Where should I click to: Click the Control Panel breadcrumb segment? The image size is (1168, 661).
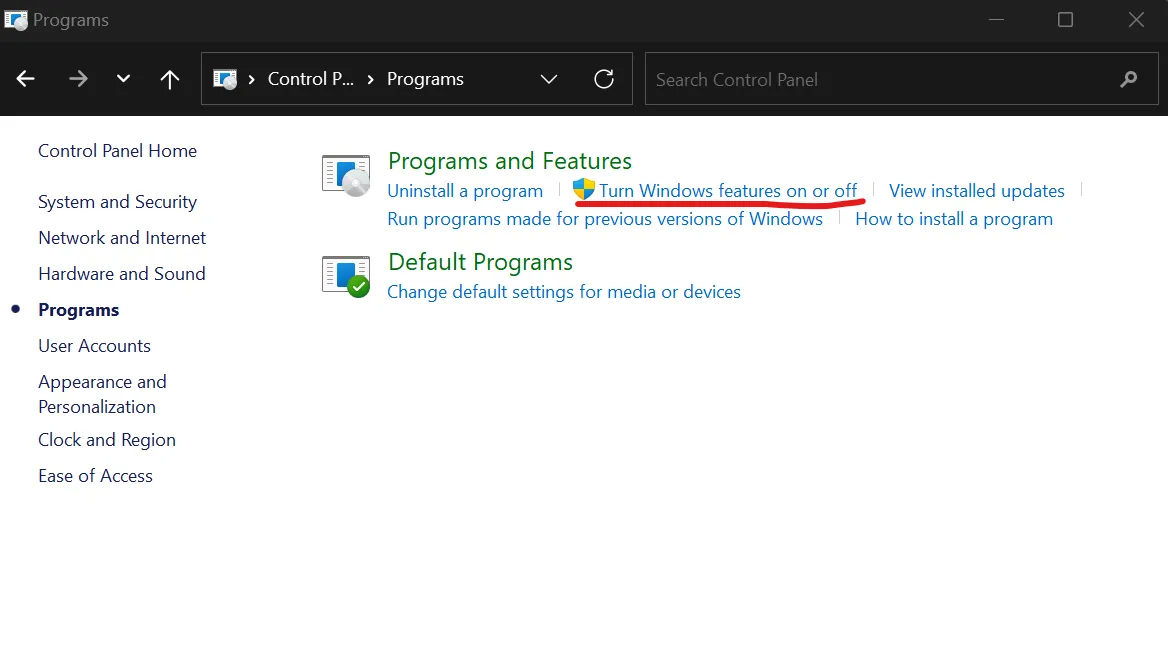(x=310, y=79)
